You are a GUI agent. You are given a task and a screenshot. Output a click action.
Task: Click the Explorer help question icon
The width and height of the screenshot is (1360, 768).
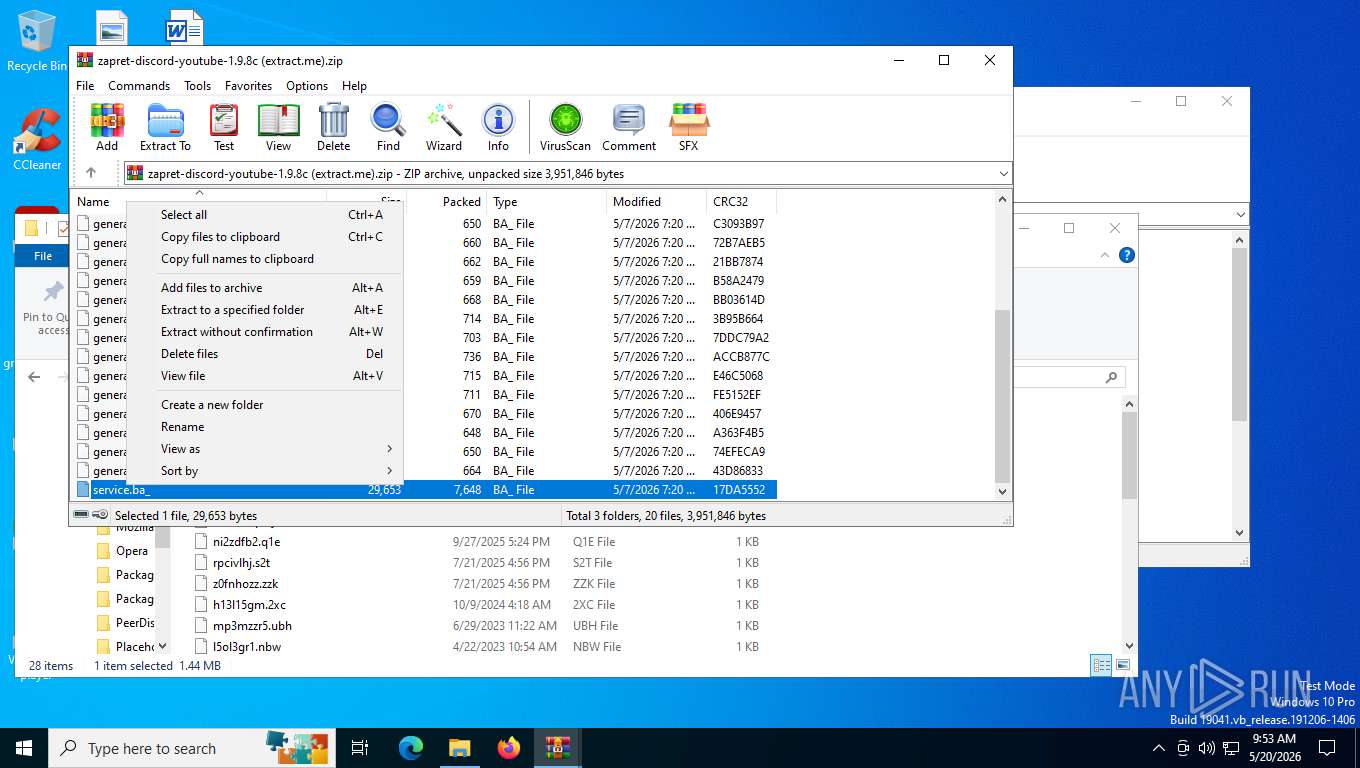[x=1127, y=255]
